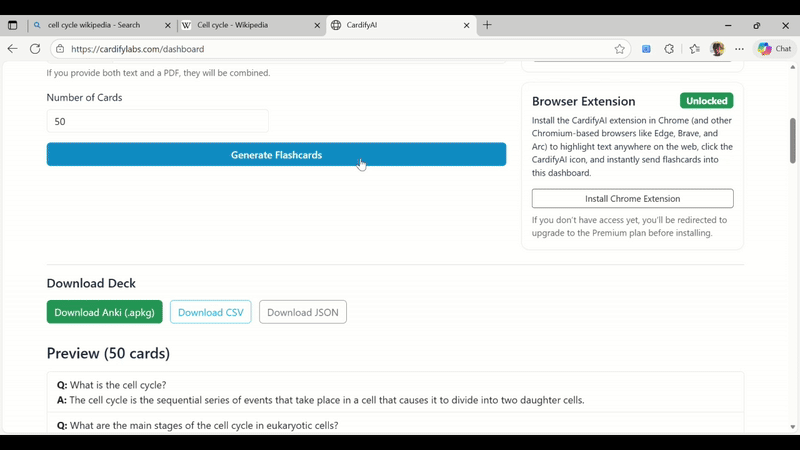The image size is (800, 450).
Task: Click the Install Chrome Extension button
Action: click(x=632, y=199)
